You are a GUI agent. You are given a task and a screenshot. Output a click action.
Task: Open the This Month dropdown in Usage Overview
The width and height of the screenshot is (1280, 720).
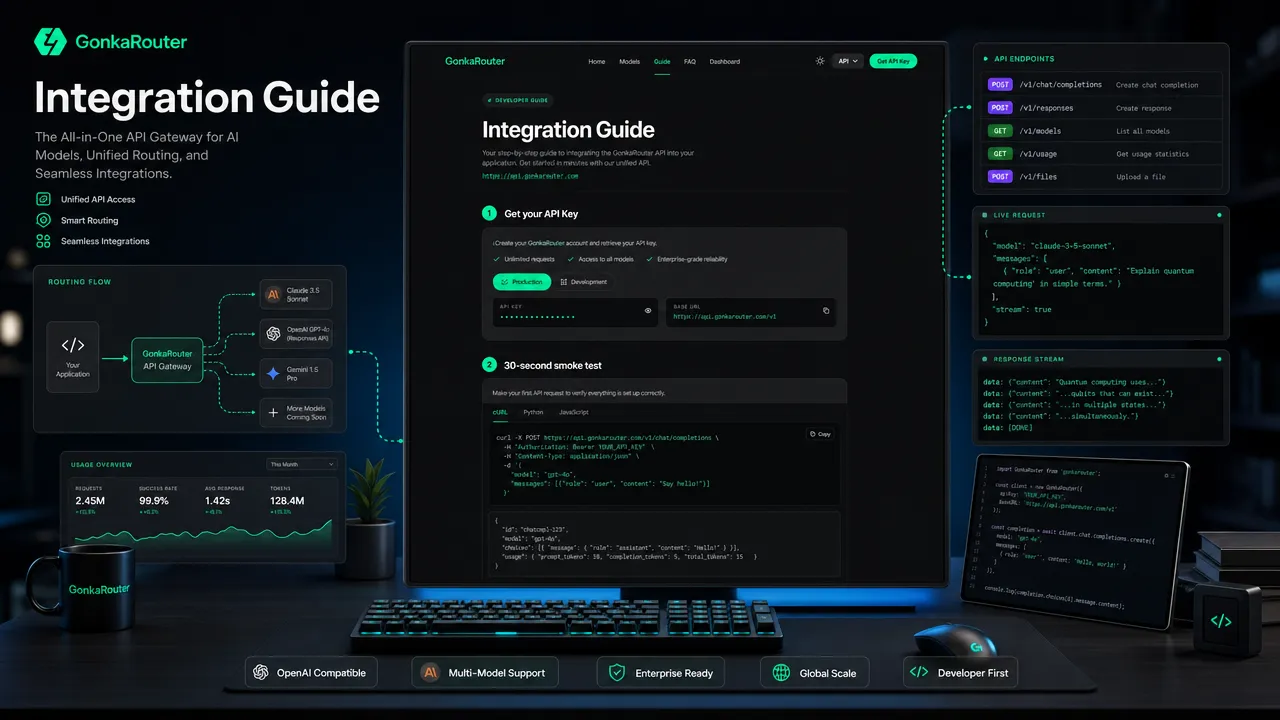[302, 464]
